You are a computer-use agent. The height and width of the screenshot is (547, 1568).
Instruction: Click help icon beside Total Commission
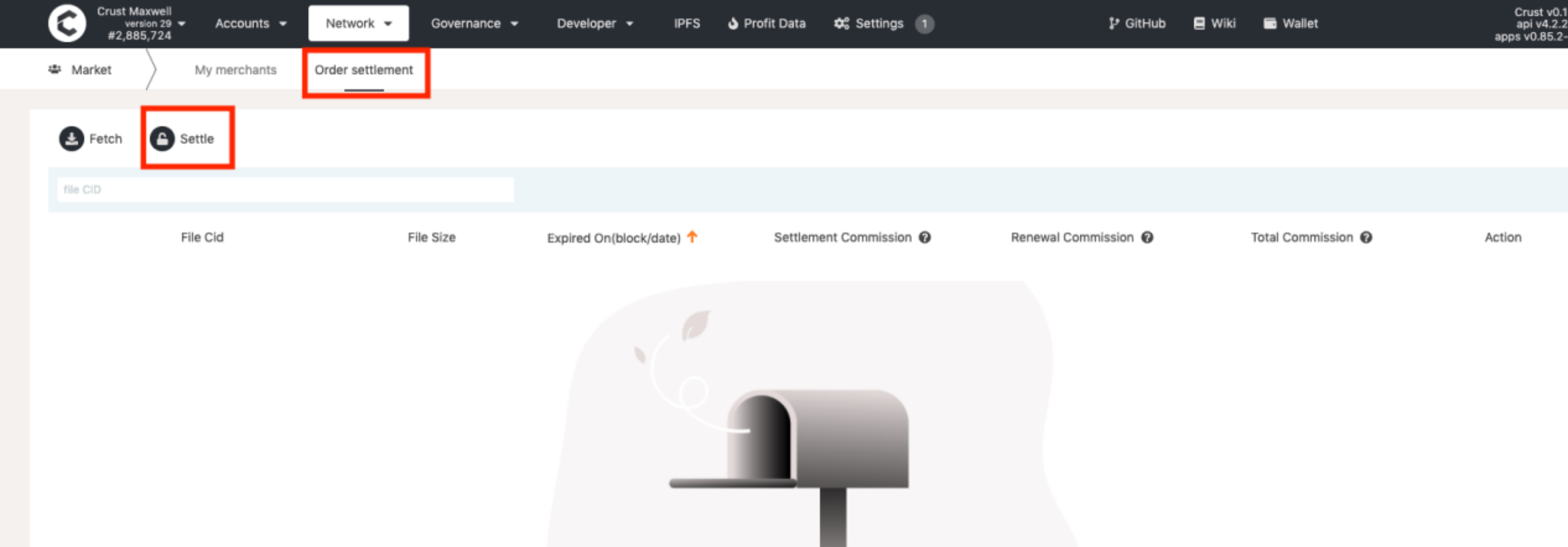(1366, 237)
